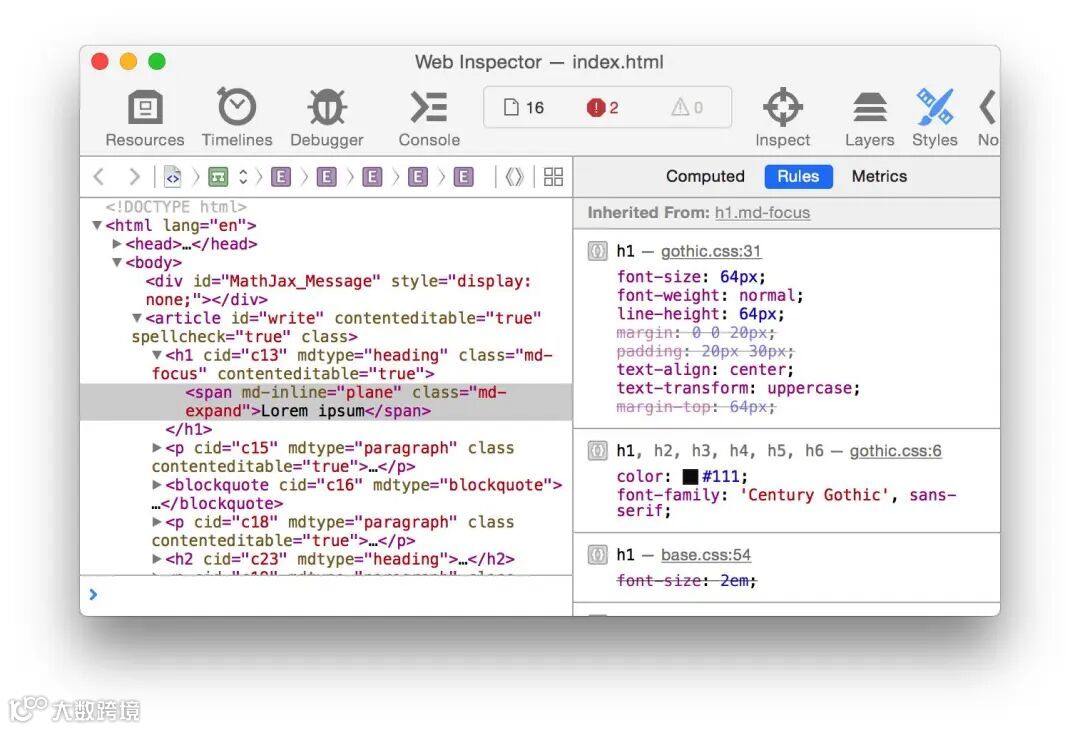
Task: Open base.css:54 source link
Action: pyautogui.click(x=706, y=554)
